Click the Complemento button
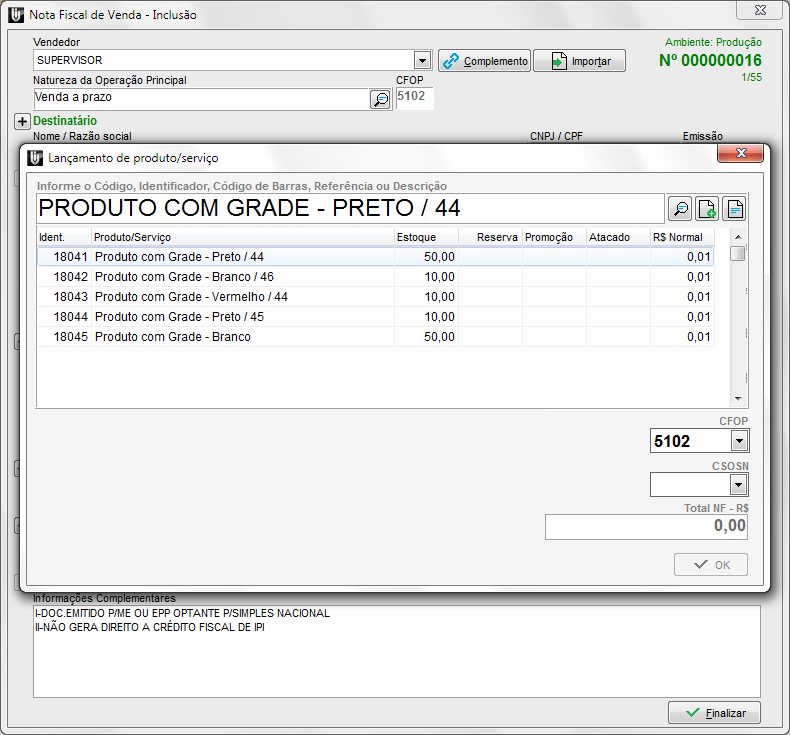 484,61
